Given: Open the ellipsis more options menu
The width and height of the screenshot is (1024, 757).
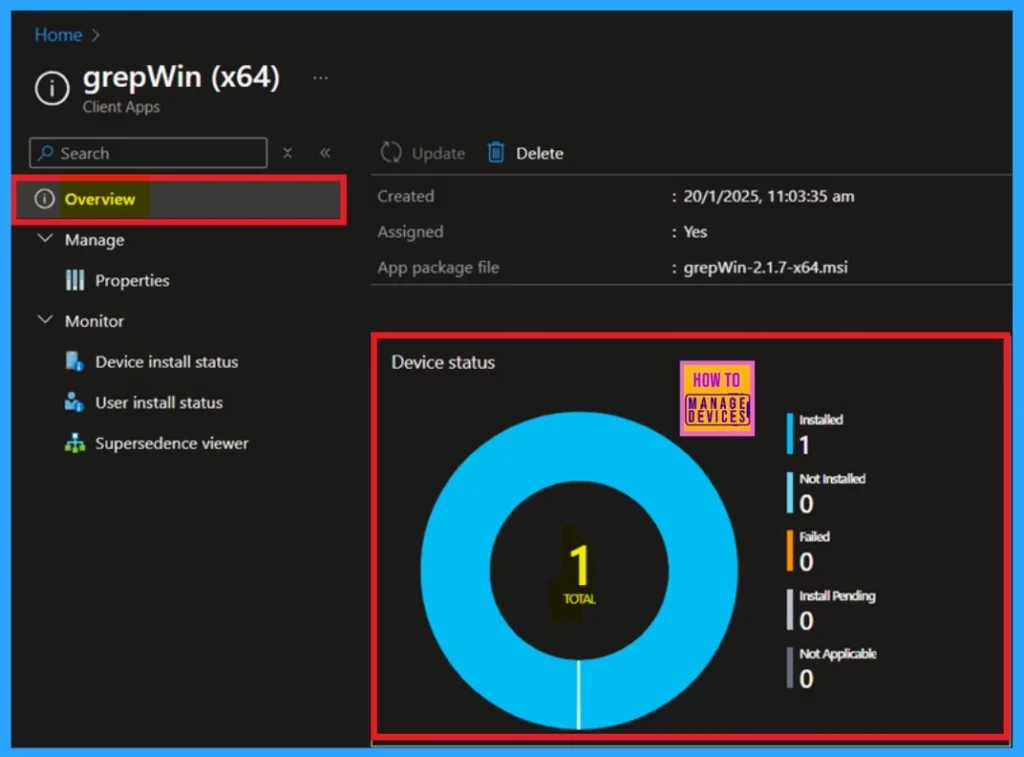Looking at the screenshot, I should click(x=320, y=78).
